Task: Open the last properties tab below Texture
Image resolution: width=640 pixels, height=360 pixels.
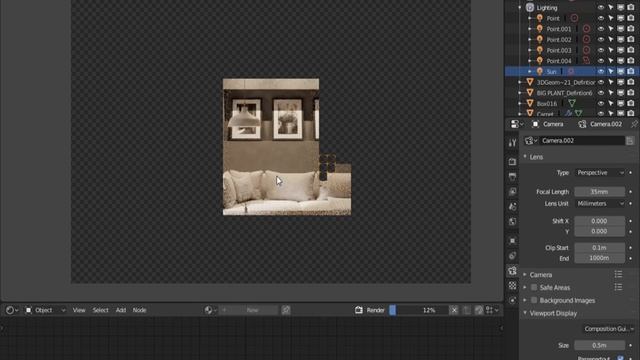Action: coord(512,300)
